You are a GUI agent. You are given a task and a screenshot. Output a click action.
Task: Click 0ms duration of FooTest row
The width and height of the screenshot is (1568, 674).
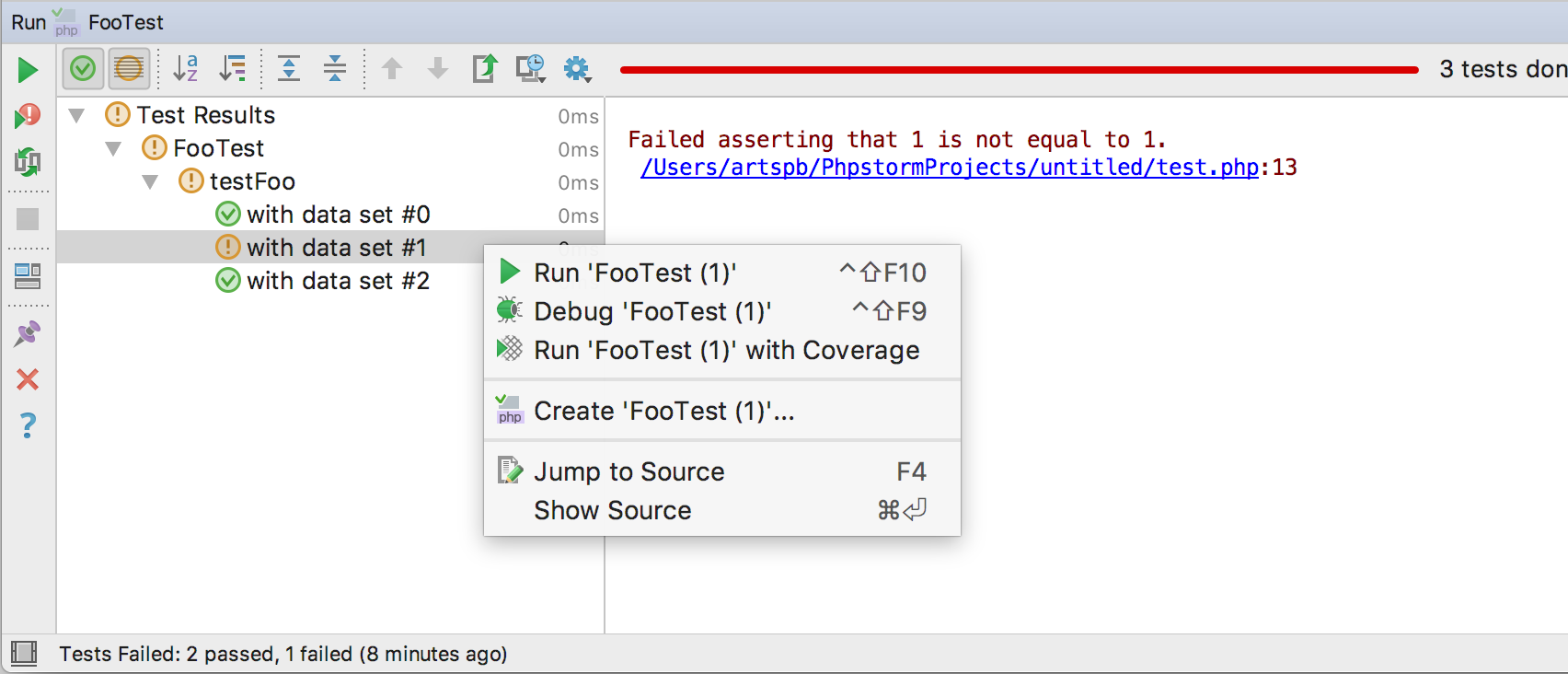[x=579, y=149]
